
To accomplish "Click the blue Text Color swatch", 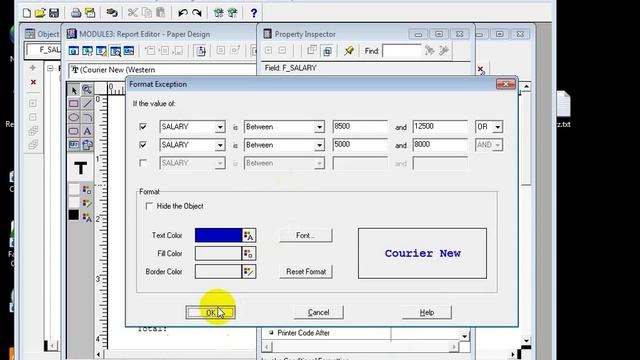I will click(218, 236).
